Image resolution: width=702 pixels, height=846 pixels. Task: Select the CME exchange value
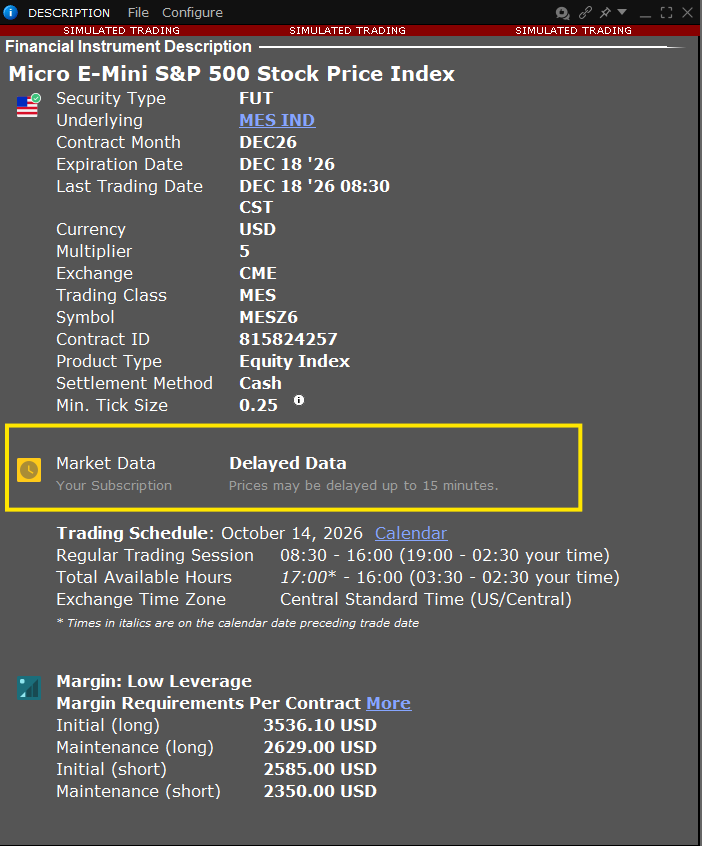258,274
